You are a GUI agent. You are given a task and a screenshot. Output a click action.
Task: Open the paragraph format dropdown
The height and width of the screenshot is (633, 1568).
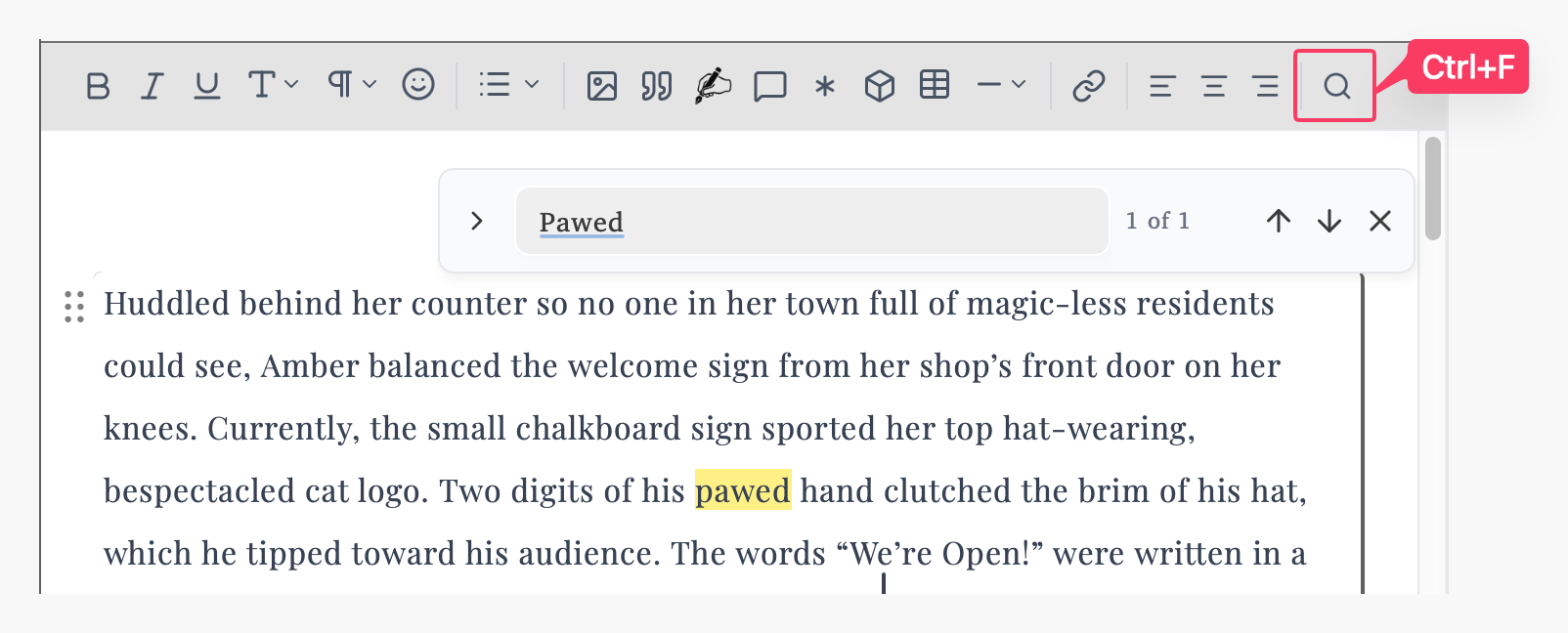click(x=352, y=85)
